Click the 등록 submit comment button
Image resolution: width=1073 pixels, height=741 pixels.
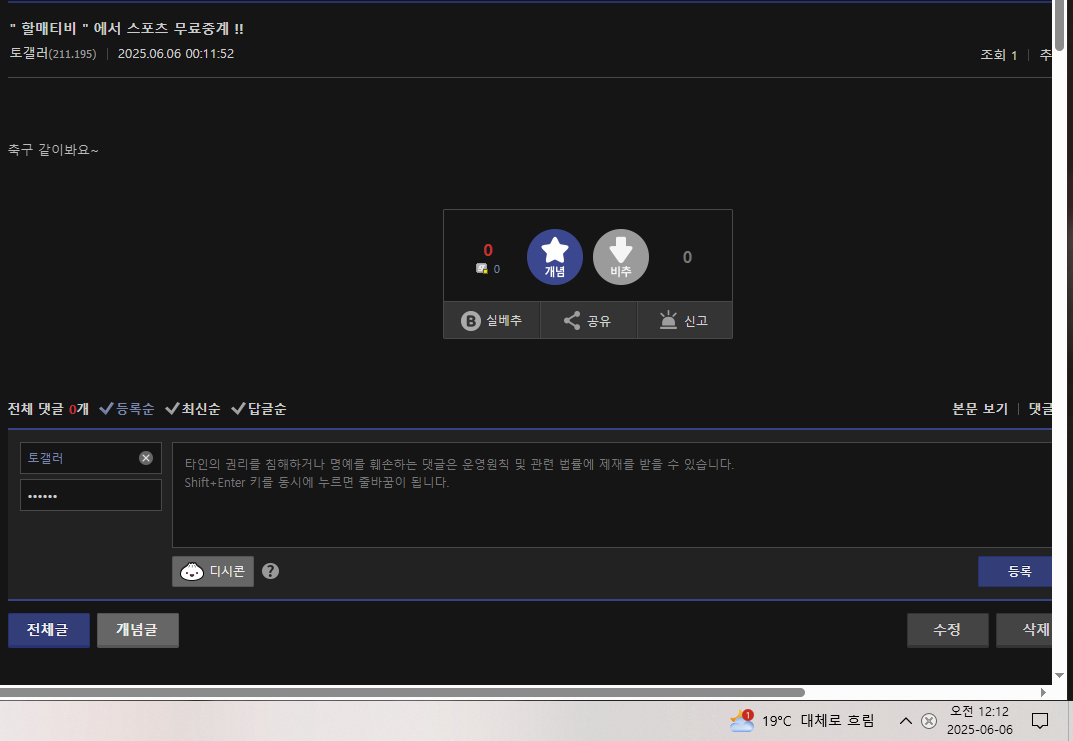coord(1017,571)
